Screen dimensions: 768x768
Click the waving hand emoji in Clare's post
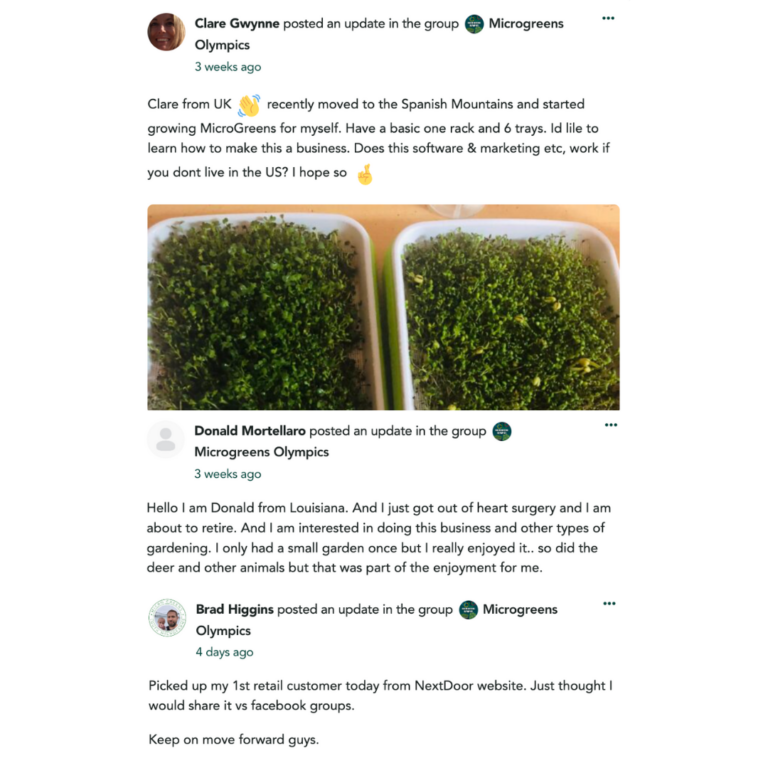249,105
